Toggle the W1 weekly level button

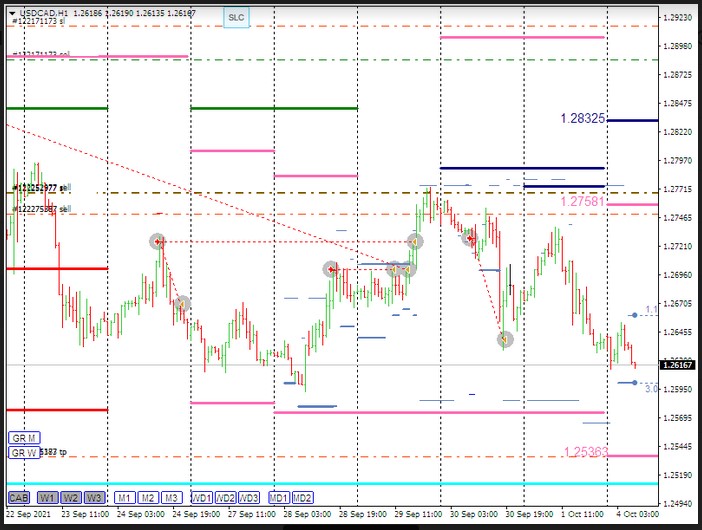pos(47,497)
